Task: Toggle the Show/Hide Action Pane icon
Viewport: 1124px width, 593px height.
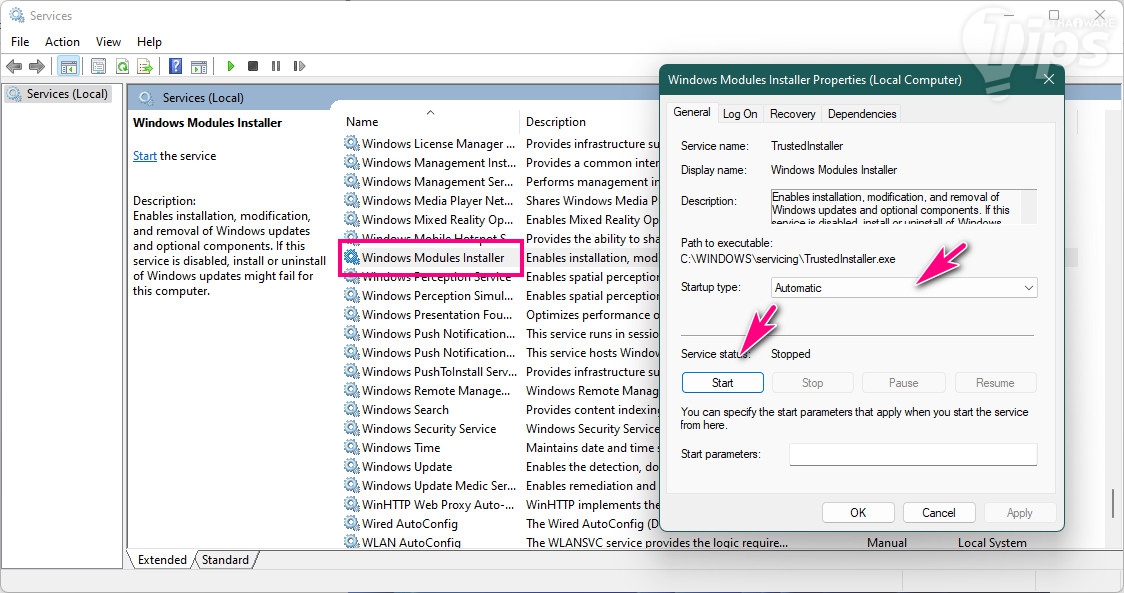Action: [198, 66]
